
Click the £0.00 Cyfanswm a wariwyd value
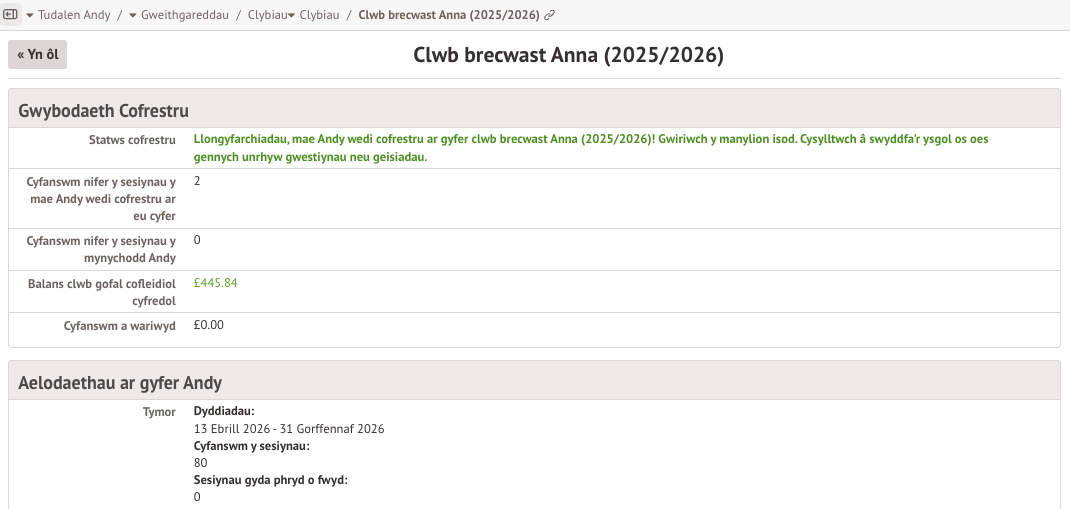pyautogui.click(x=208, y=325)
